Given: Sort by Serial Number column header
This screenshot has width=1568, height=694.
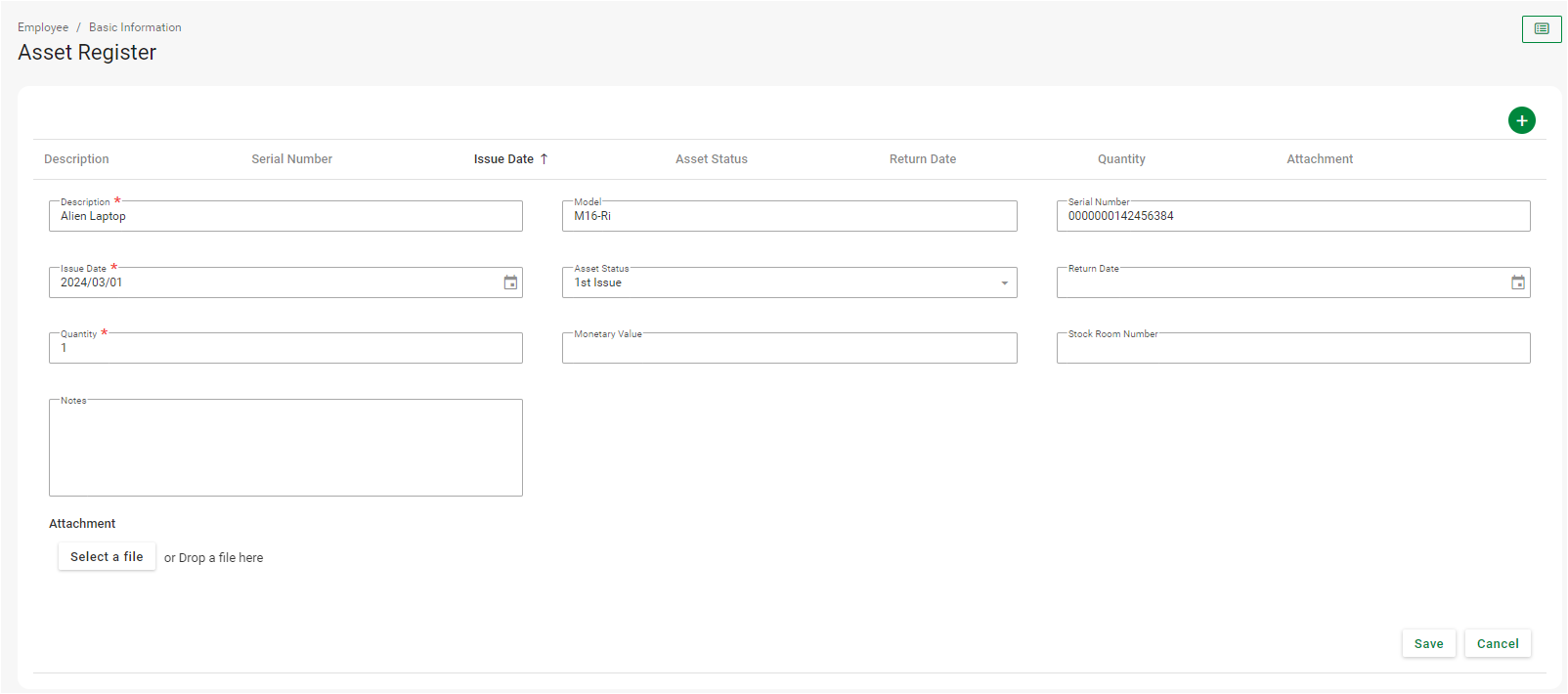Looking at the screenshot, I should tap(291, 159).
